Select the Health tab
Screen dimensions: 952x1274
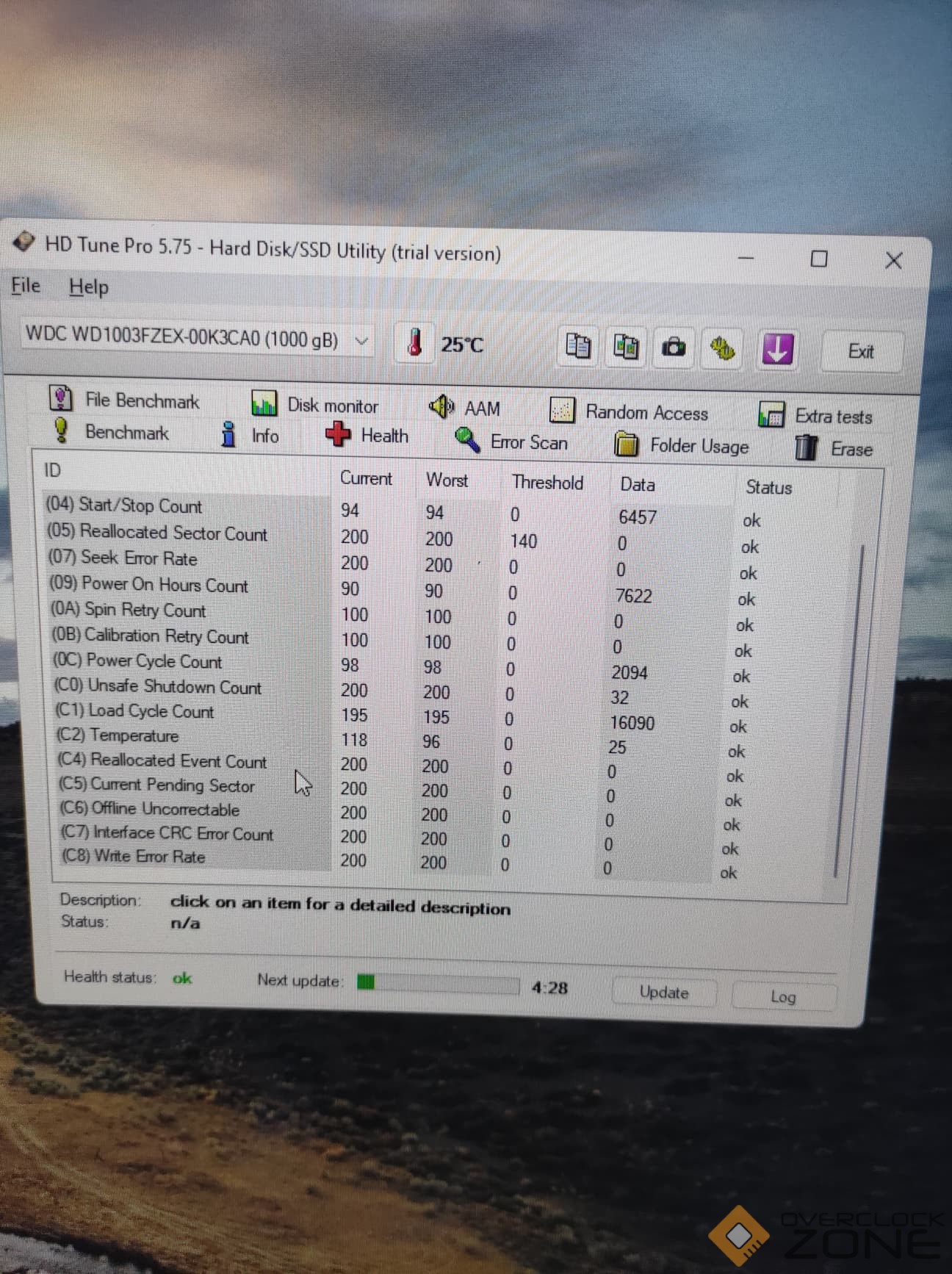(367, 436)
